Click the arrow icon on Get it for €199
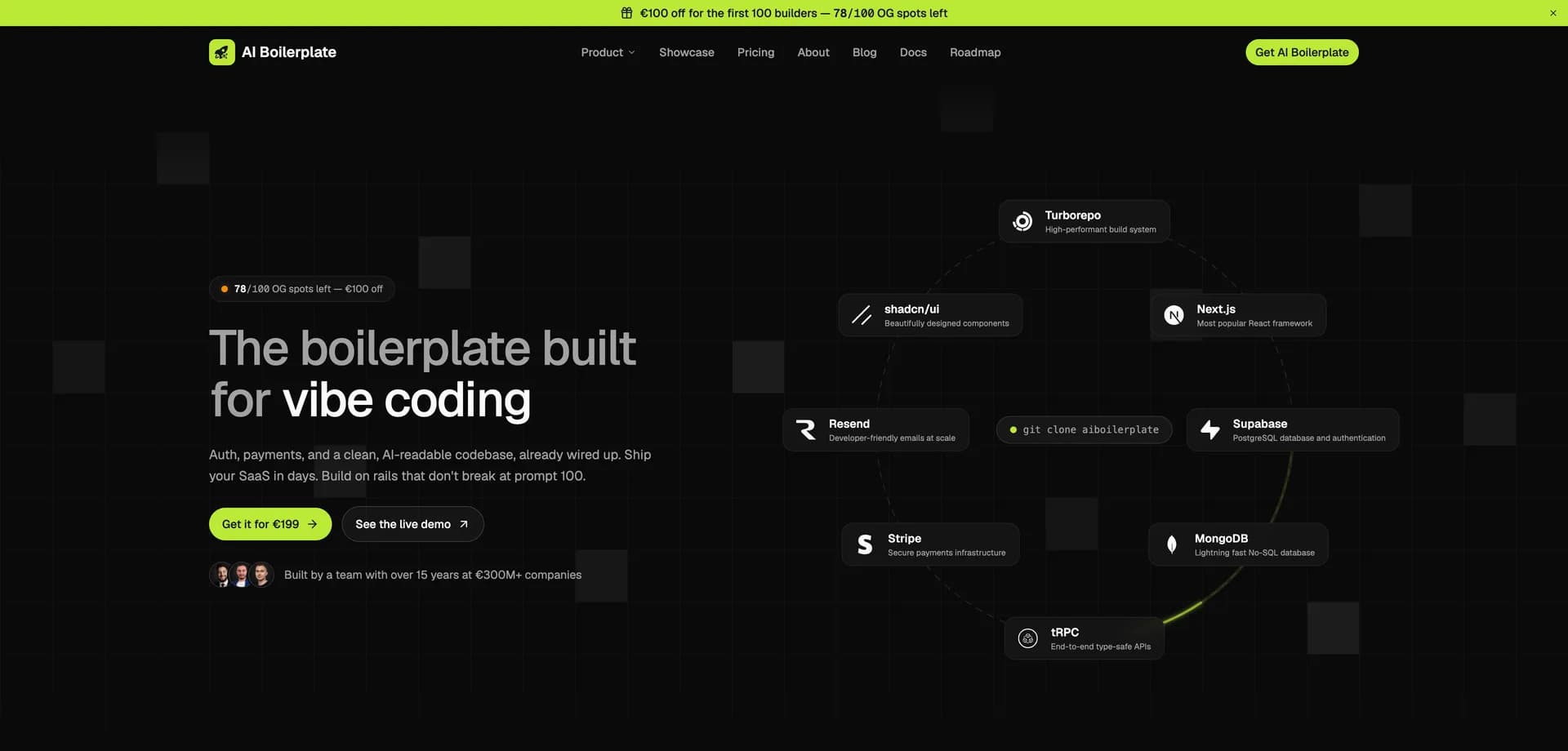 coord(313,524)
